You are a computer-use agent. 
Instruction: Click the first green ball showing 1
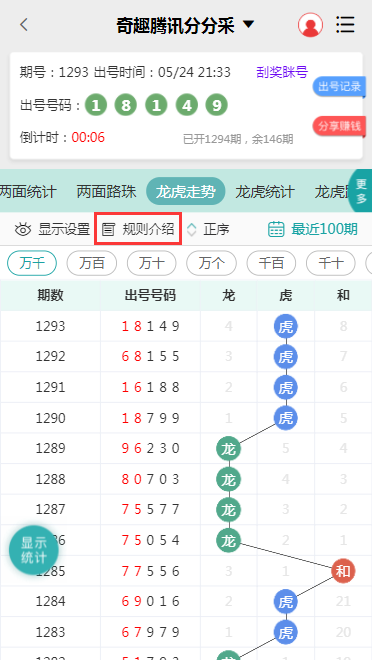tap(96, 105)
